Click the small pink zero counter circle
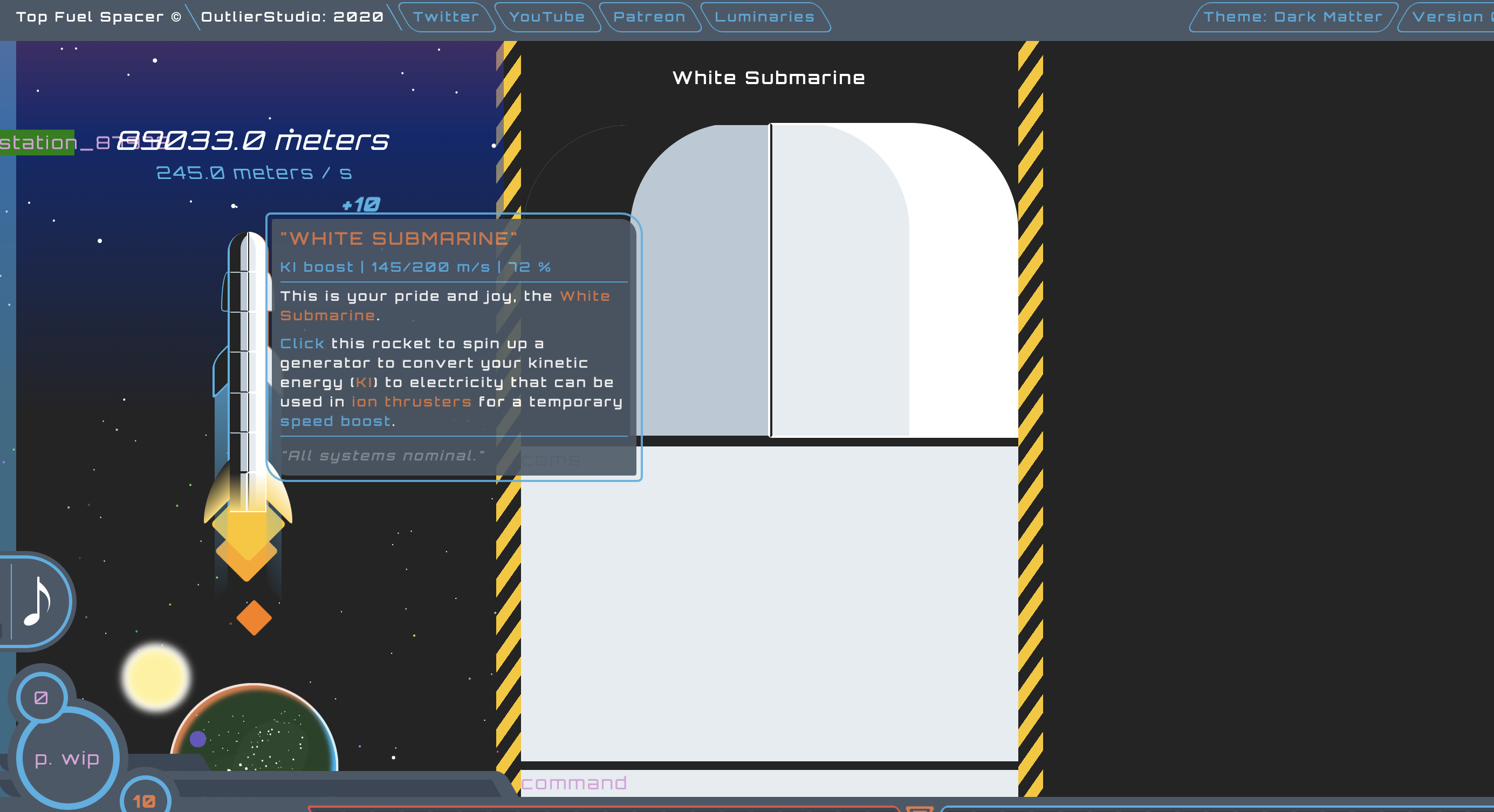Image resolution: width=1494 pixels, height=812 pixels. coord(41,697)
